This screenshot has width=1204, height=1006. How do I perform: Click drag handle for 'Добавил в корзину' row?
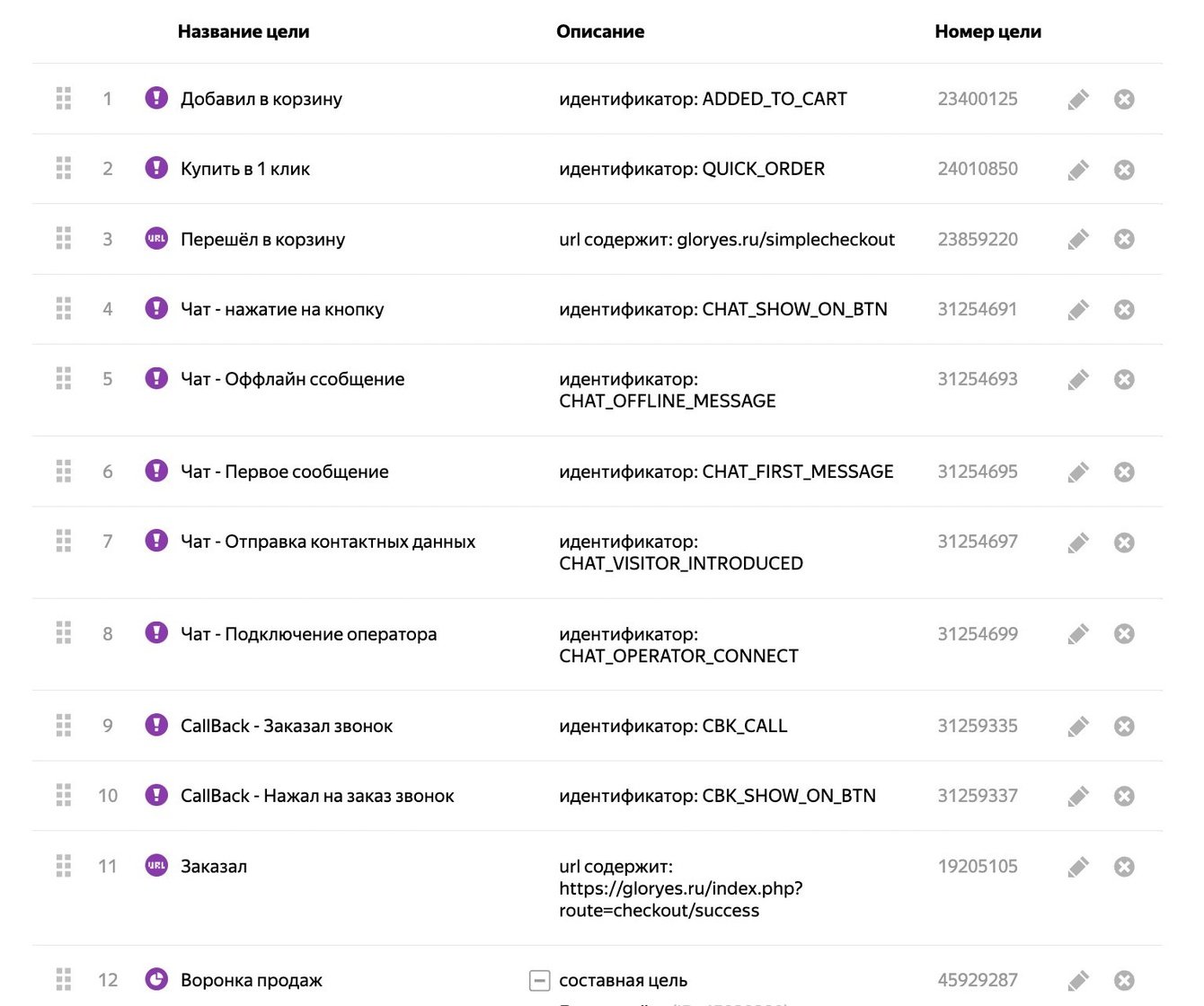coord(64,99)
